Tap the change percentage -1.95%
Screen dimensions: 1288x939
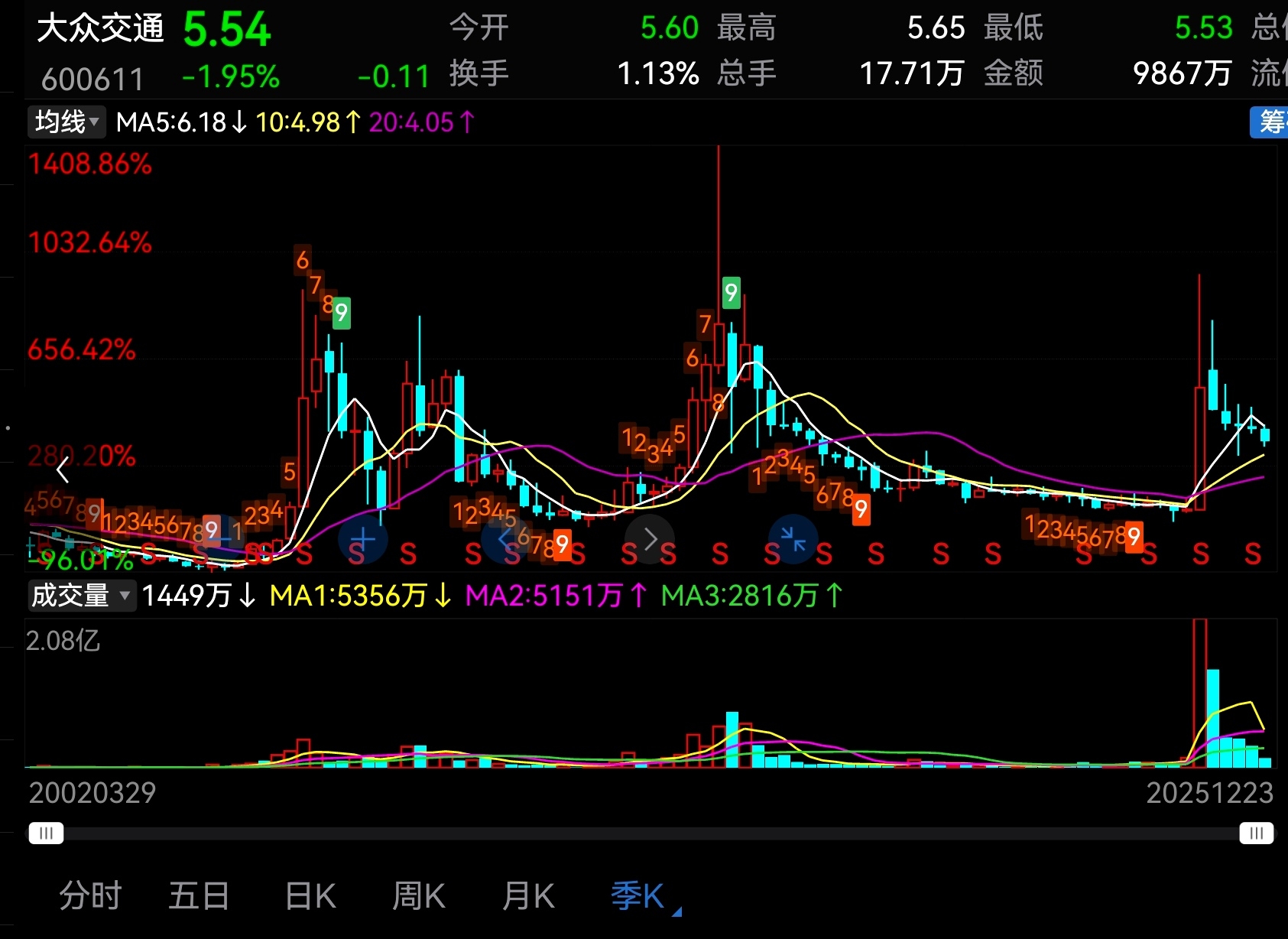click(x=231, y=77)
